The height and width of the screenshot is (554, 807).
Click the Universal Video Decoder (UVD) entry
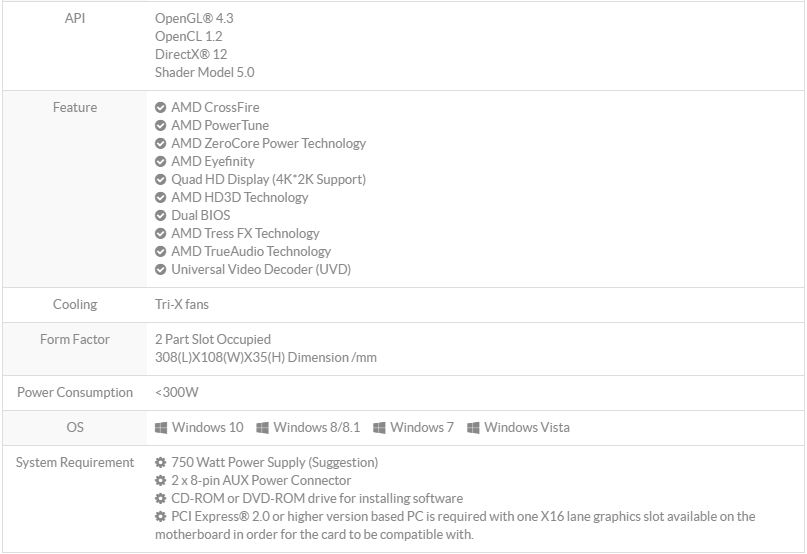[261, 269]
